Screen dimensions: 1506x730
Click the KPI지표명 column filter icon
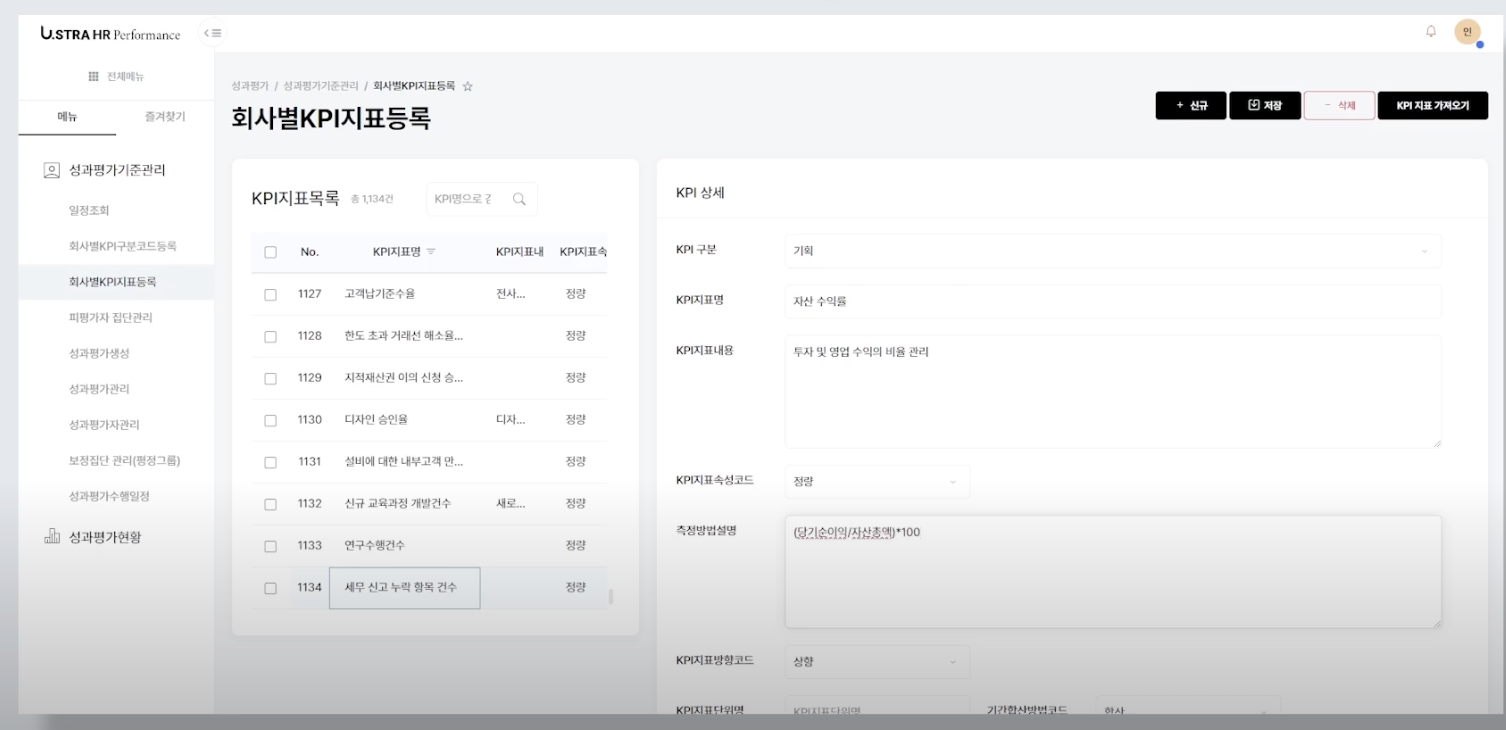(x=431, y=252)
